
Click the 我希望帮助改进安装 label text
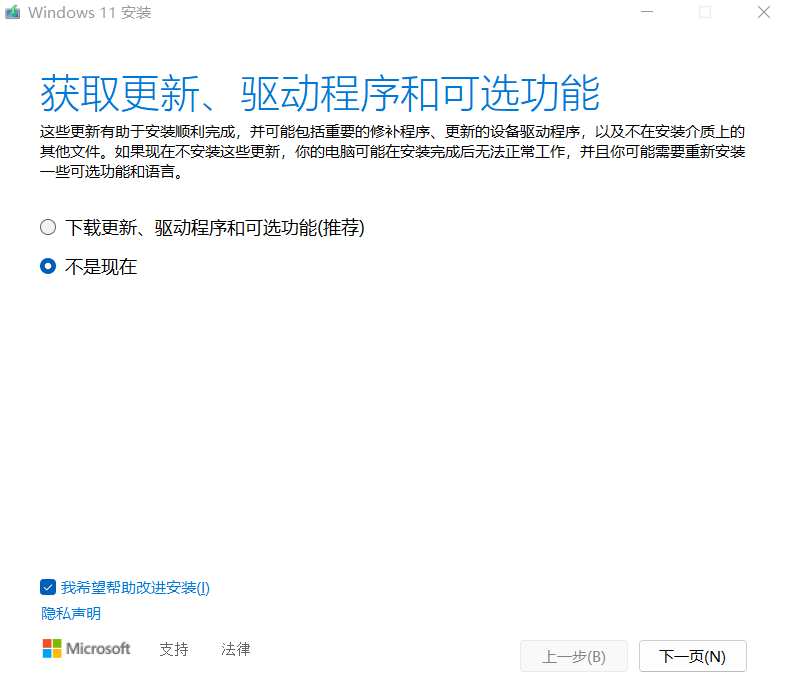tap(135, 587)
